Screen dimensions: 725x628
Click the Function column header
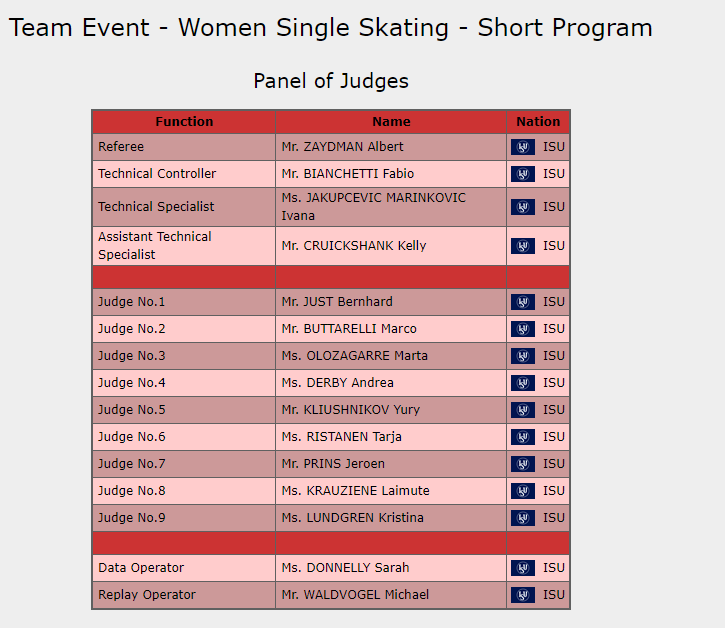coord(184,122)
